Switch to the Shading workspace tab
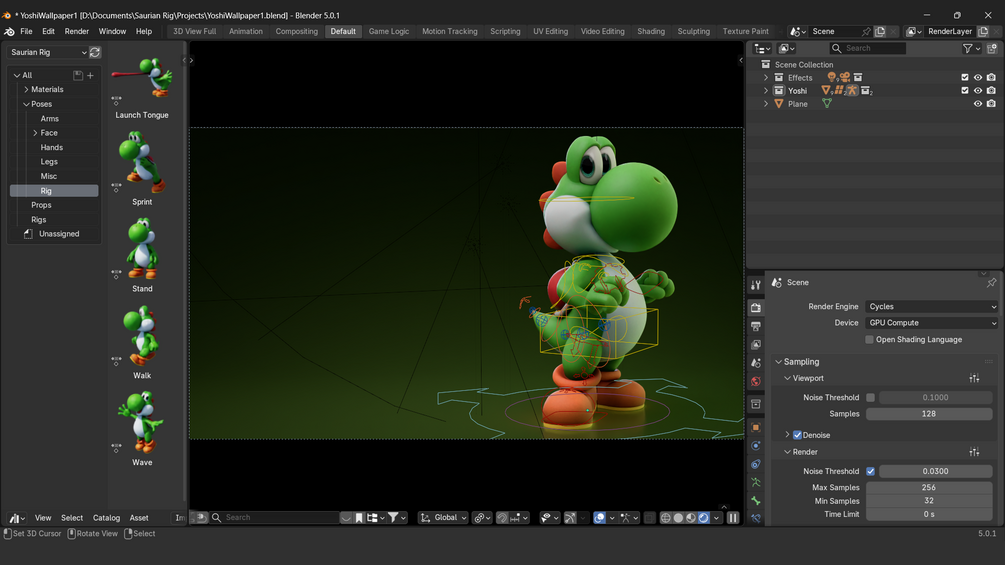This screenshot has height=565, width=1005. 651,31
